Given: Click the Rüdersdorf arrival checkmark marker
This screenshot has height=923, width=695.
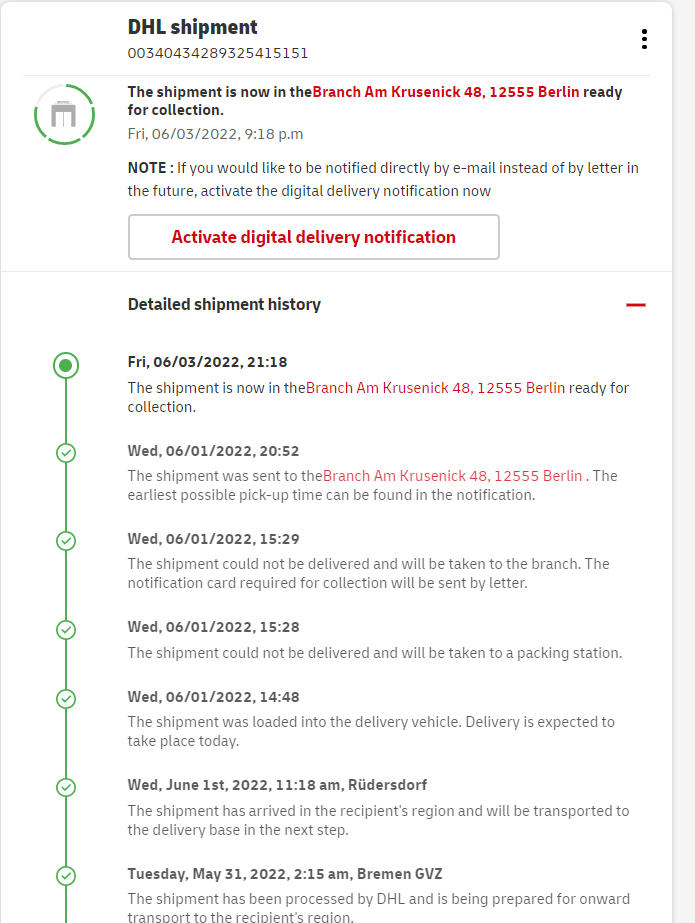Looking at the screenshot, I should [66, 787].
